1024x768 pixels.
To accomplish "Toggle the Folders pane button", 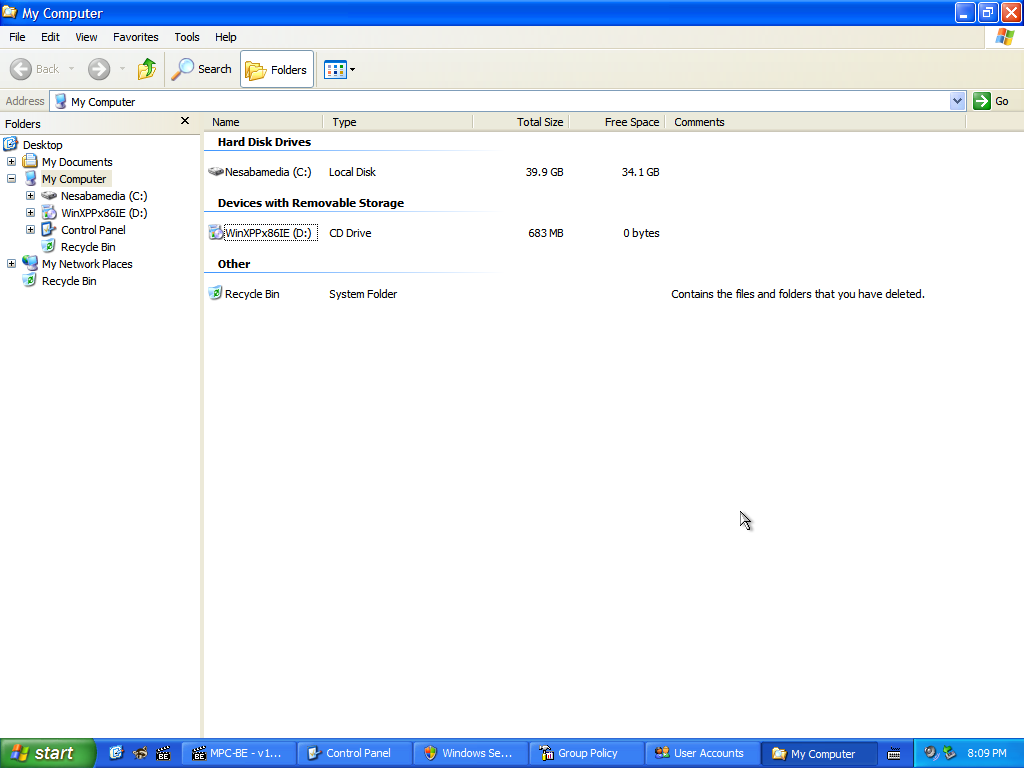I will click(277, 70).
